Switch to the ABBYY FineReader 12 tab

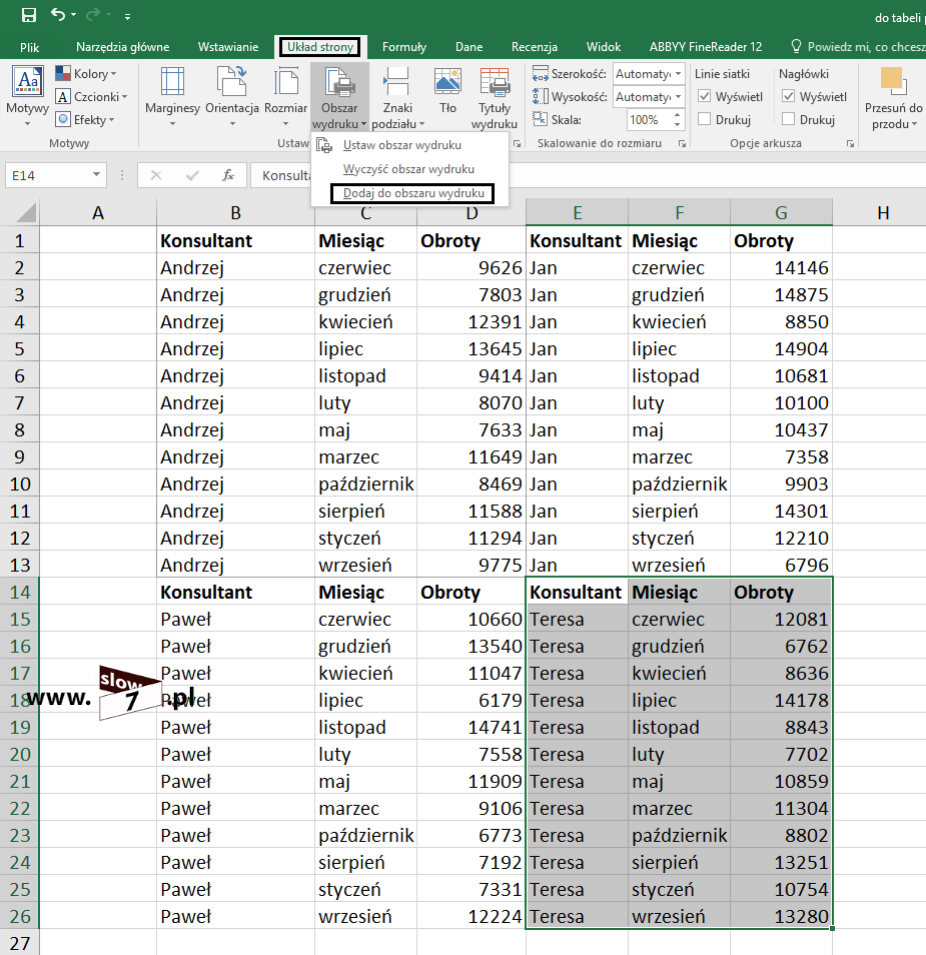click(x=705, y=47)
